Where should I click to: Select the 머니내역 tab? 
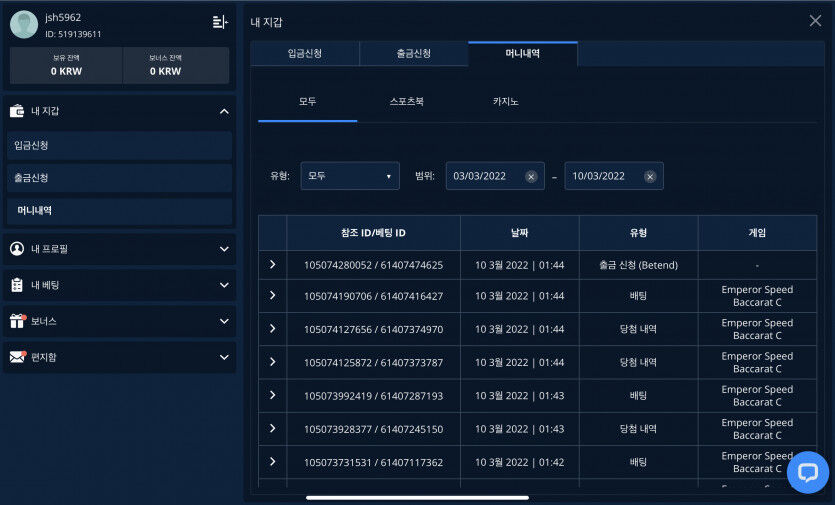523,54
